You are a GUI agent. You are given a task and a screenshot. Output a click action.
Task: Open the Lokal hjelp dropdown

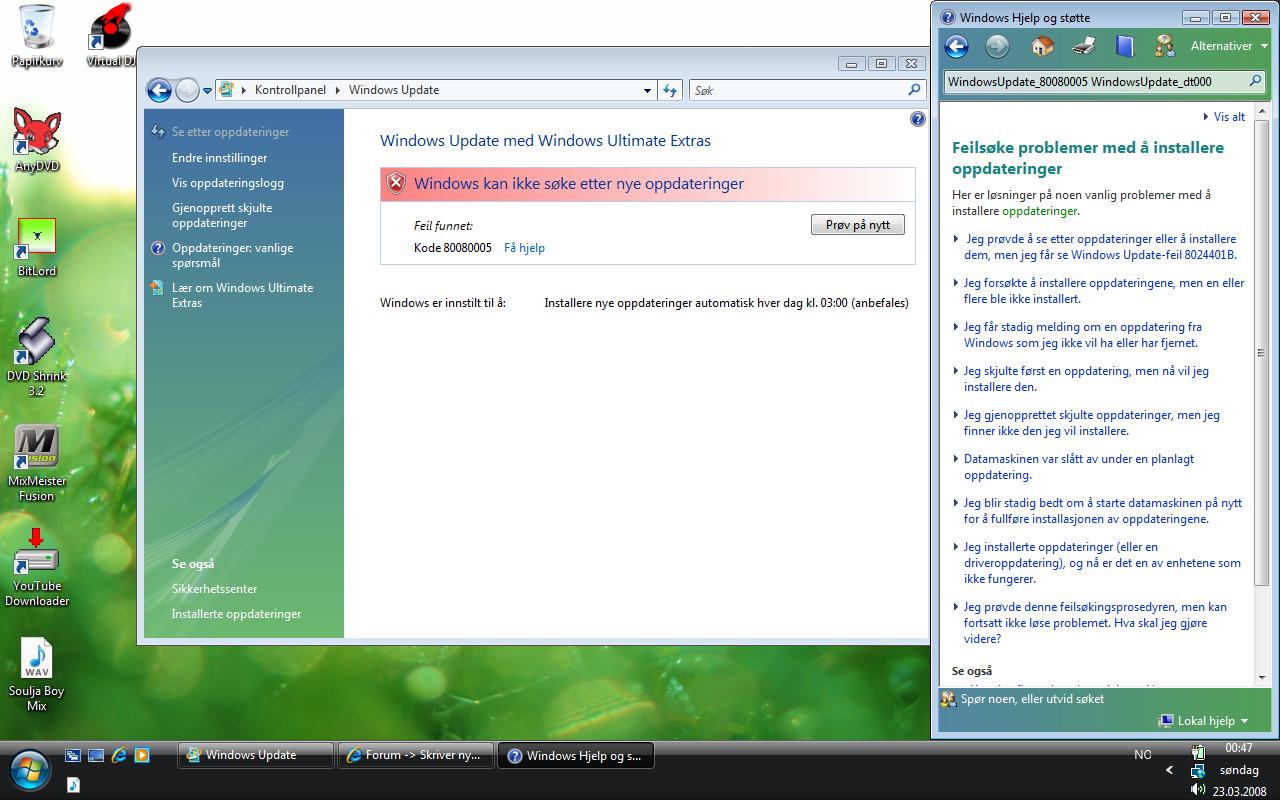click(1204, 721)
